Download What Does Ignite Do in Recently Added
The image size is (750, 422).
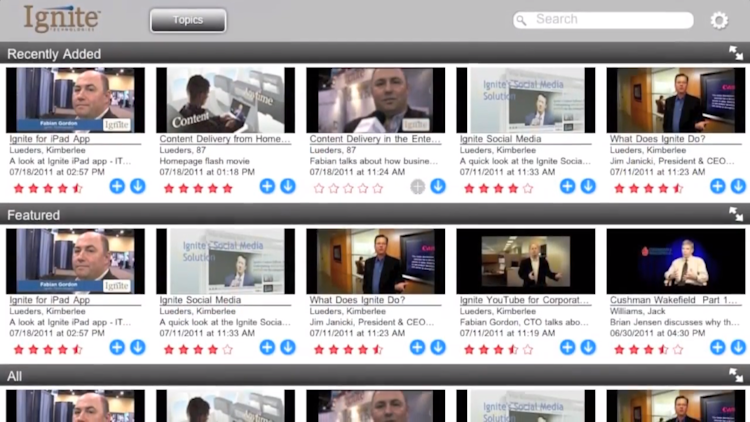tap(739, 186)
